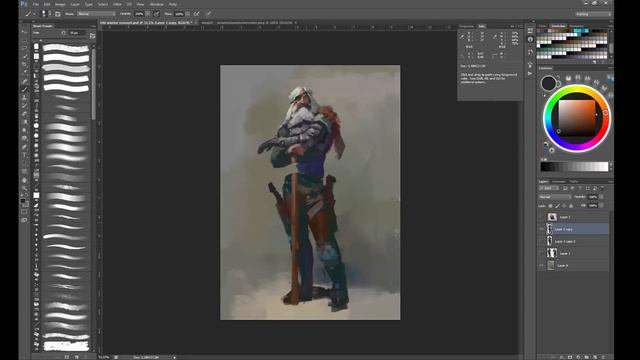Click pressure for opacity icon

point(156,14)
